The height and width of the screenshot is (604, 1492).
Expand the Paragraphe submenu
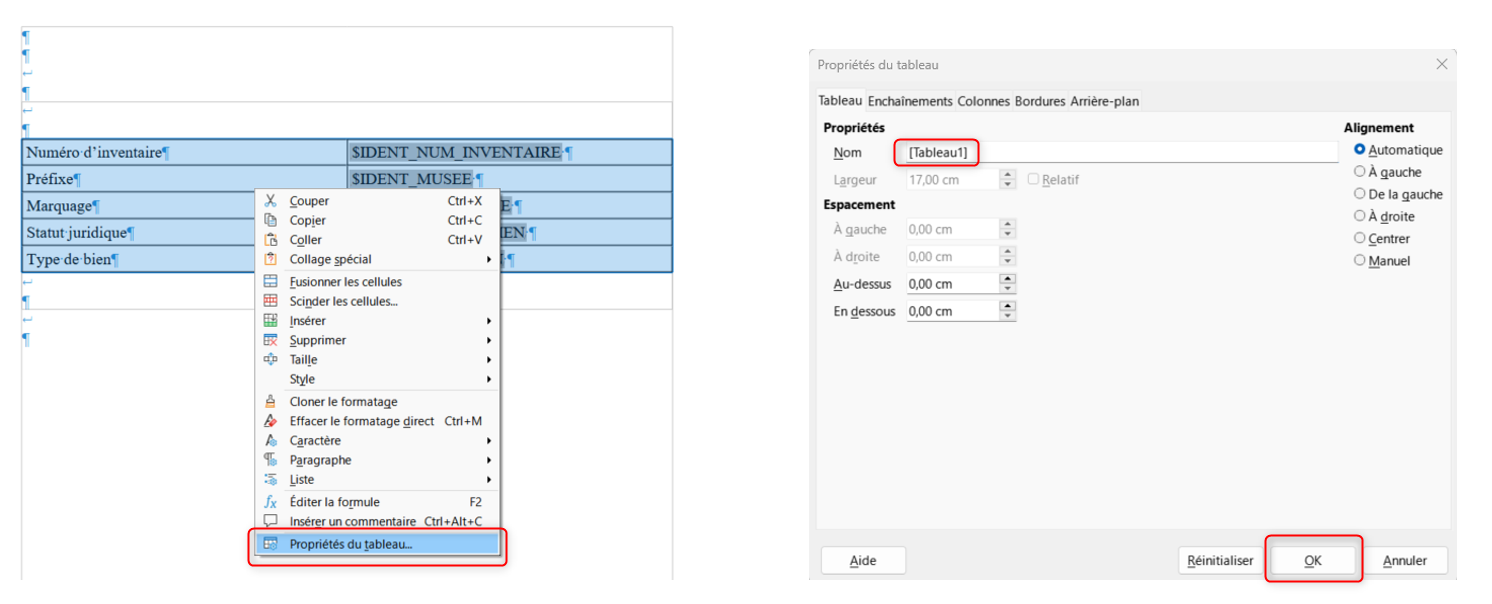pos(489,460)
